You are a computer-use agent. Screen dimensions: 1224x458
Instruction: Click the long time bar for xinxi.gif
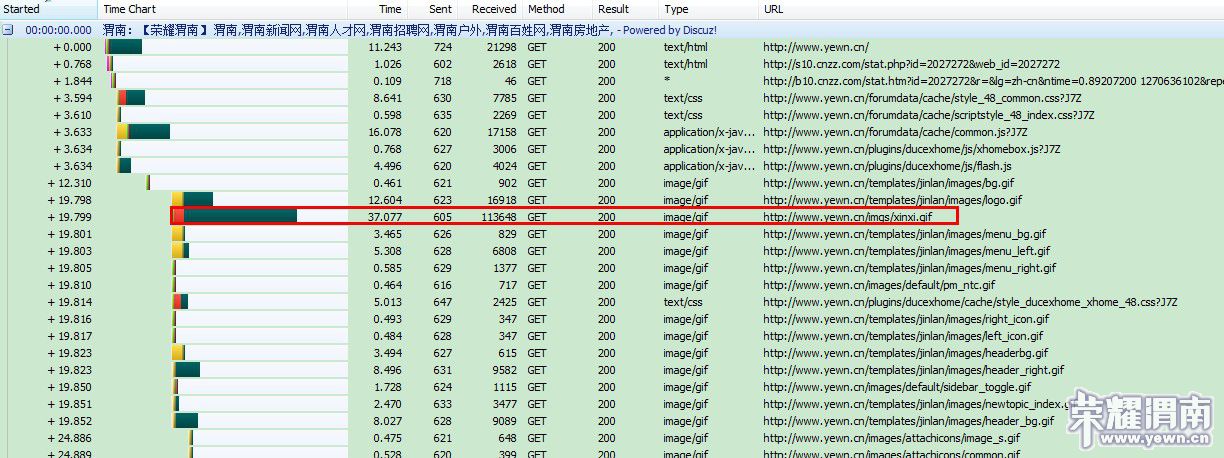coord(238,216)
